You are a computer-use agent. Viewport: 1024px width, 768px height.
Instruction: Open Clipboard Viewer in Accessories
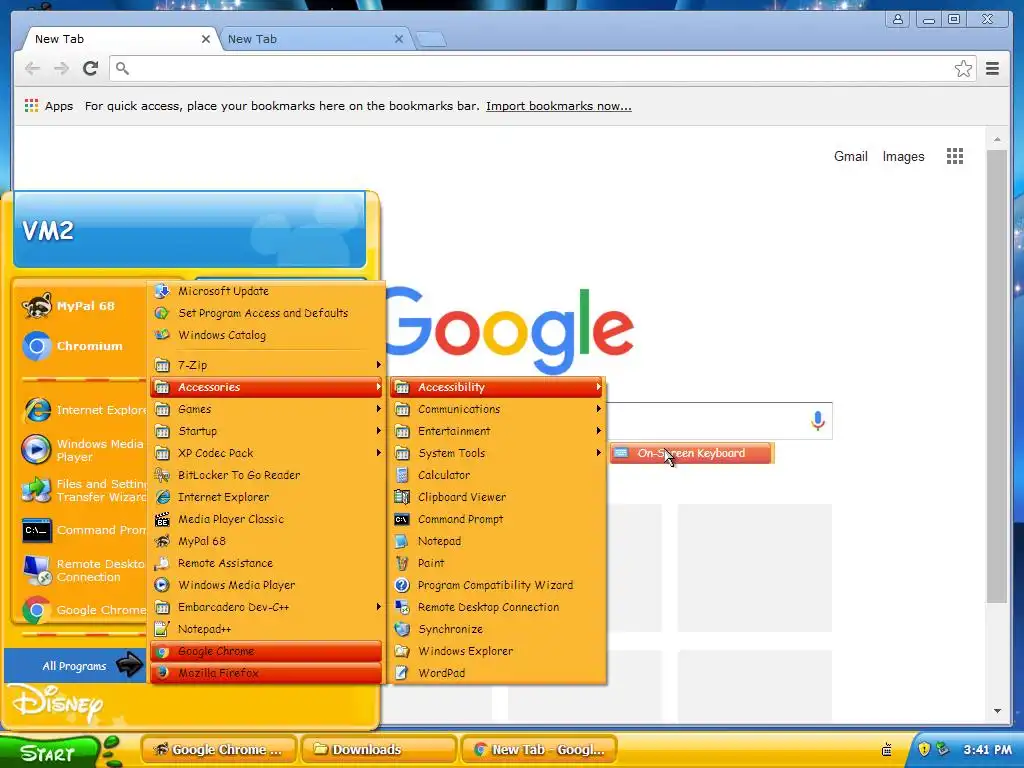click(498, 497)
